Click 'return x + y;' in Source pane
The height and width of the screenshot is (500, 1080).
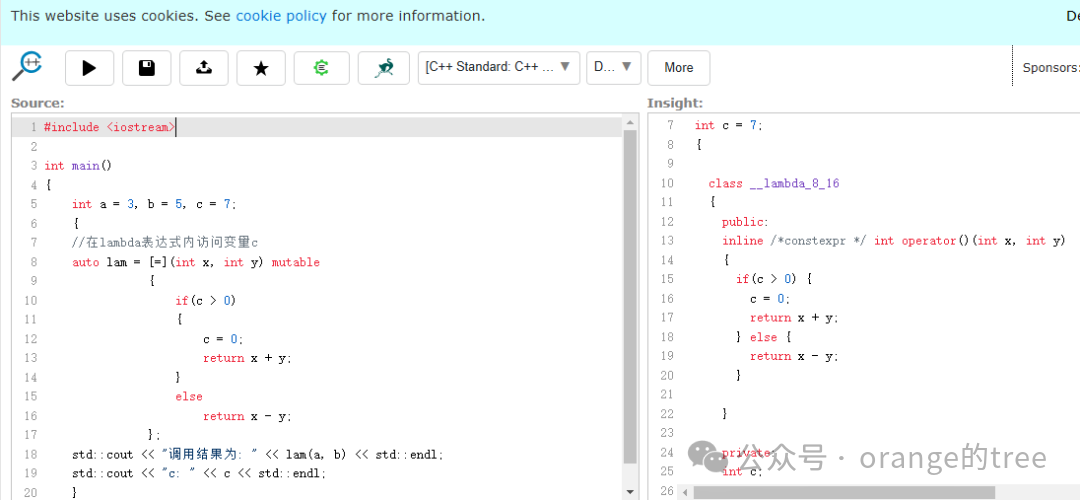[247, 358]
